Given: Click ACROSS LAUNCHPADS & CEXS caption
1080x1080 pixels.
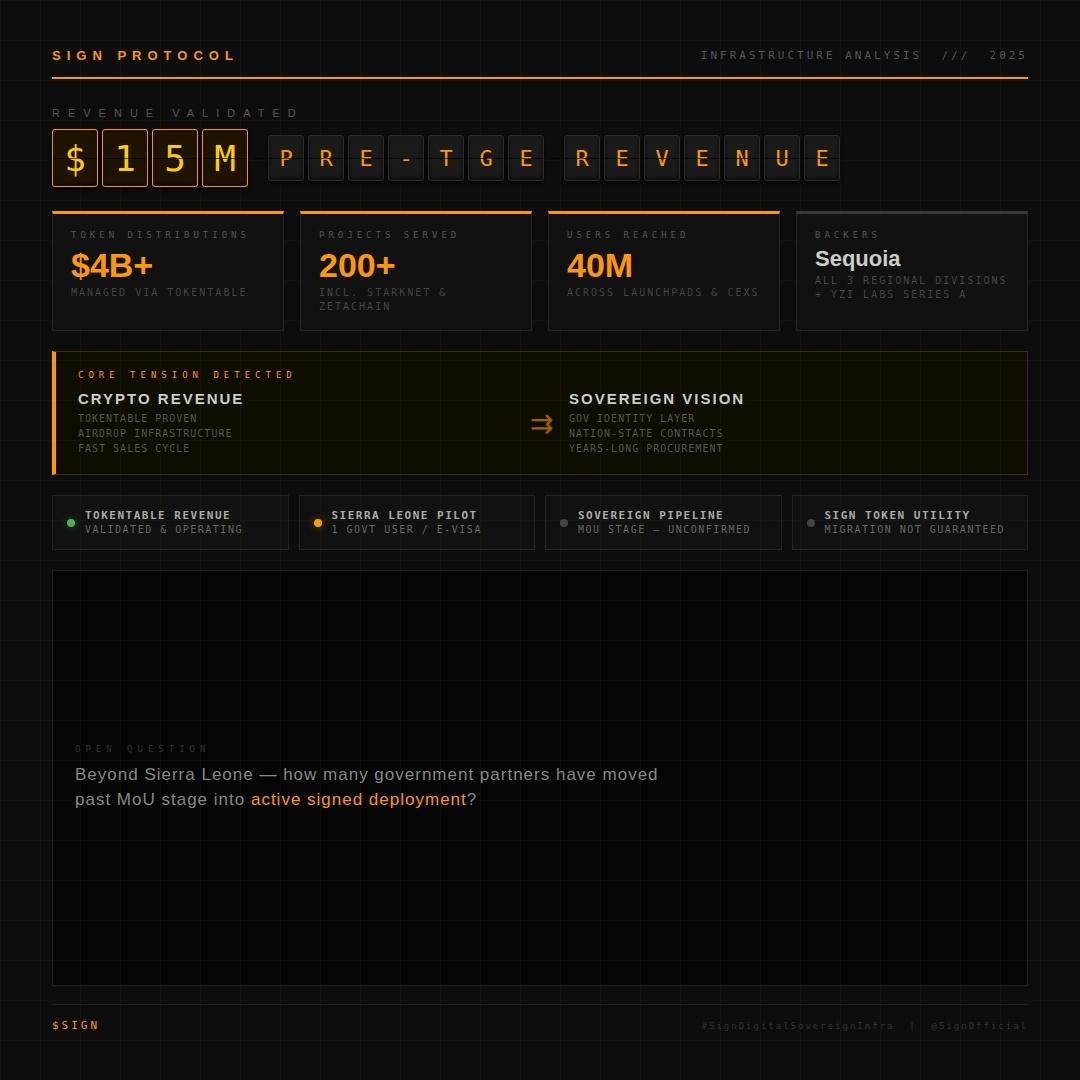Looking at the screenshot, I should click(663, 292).
